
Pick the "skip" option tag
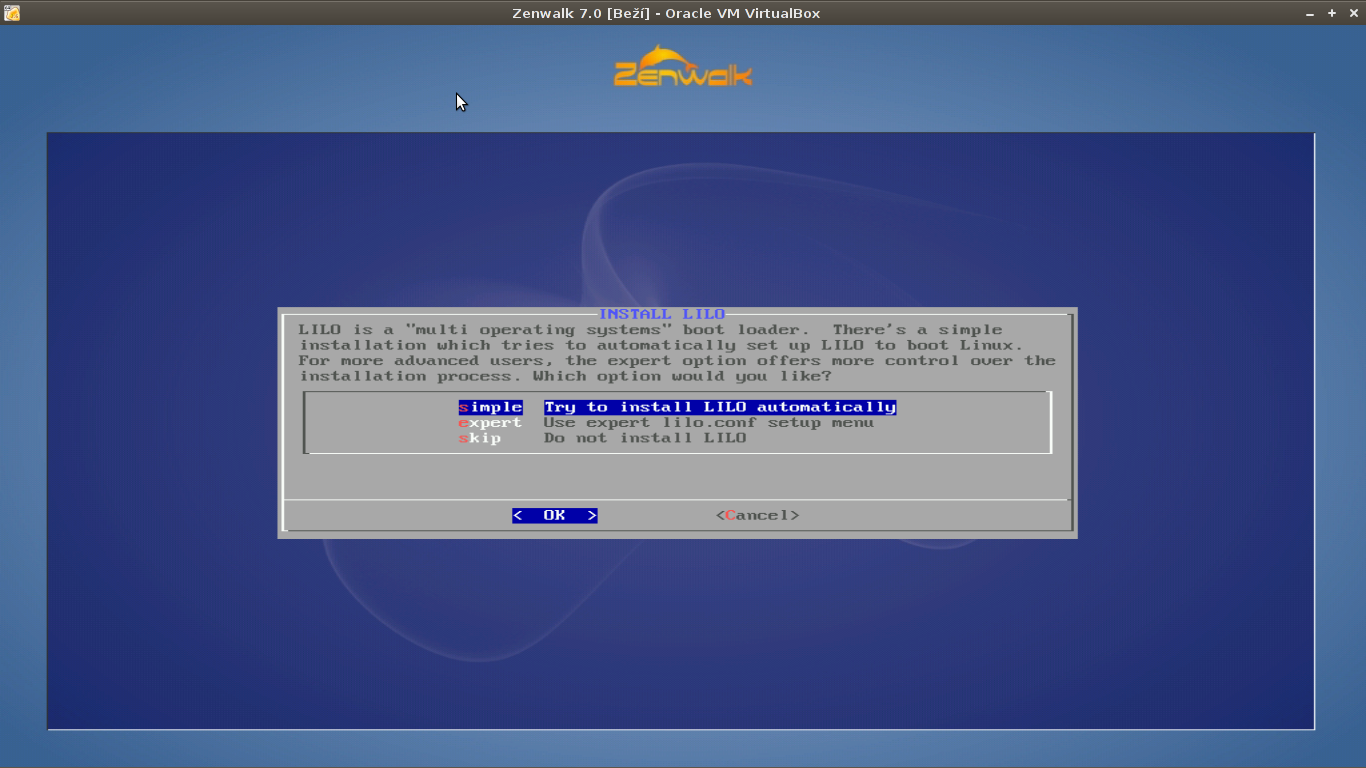point(480,438)
